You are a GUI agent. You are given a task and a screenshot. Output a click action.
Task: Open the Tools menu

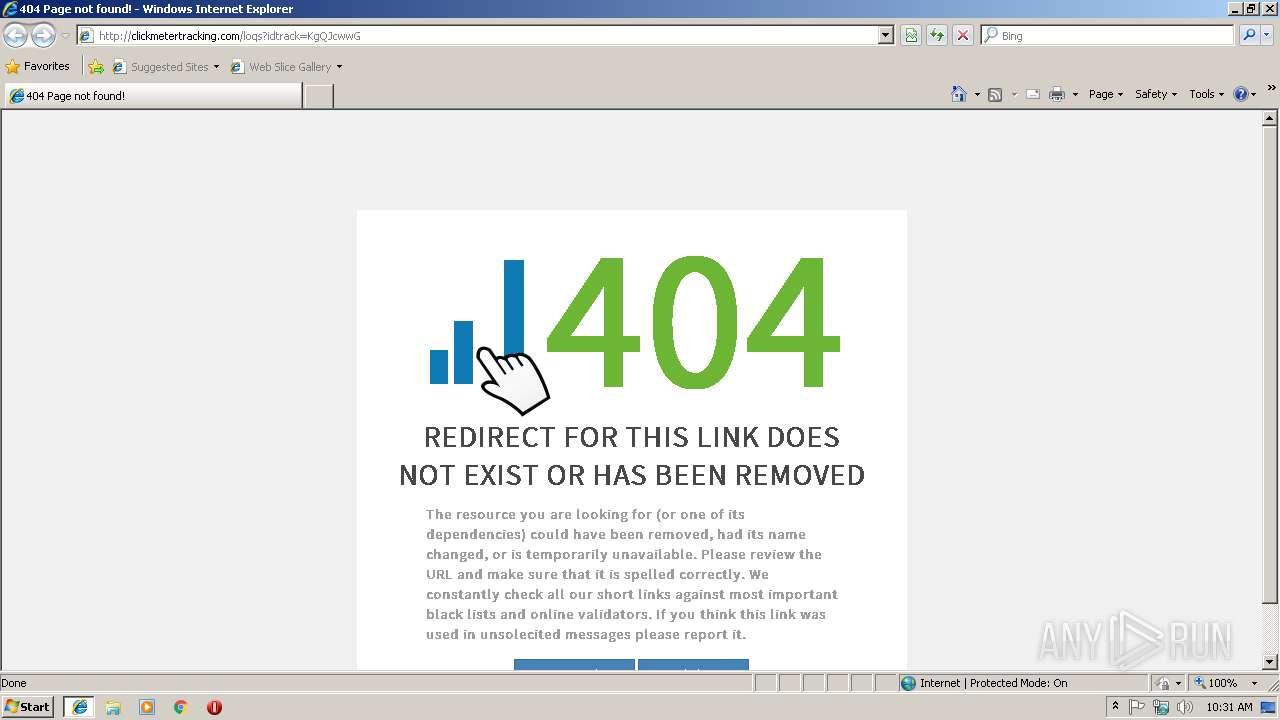[1206, 94]
